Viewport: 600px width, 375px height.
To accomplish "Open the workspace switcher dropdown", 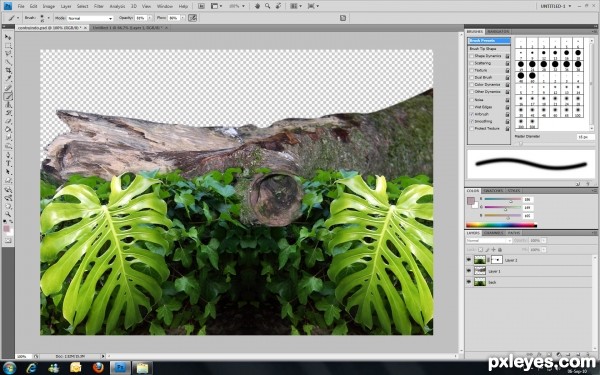I will [556, 6].
